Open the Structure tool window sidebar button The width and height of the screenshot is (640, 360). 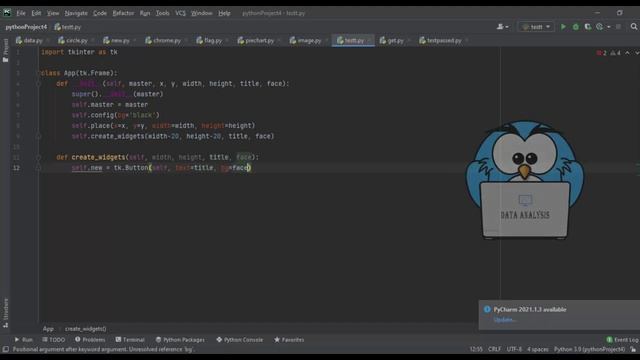tap(5, 313)
